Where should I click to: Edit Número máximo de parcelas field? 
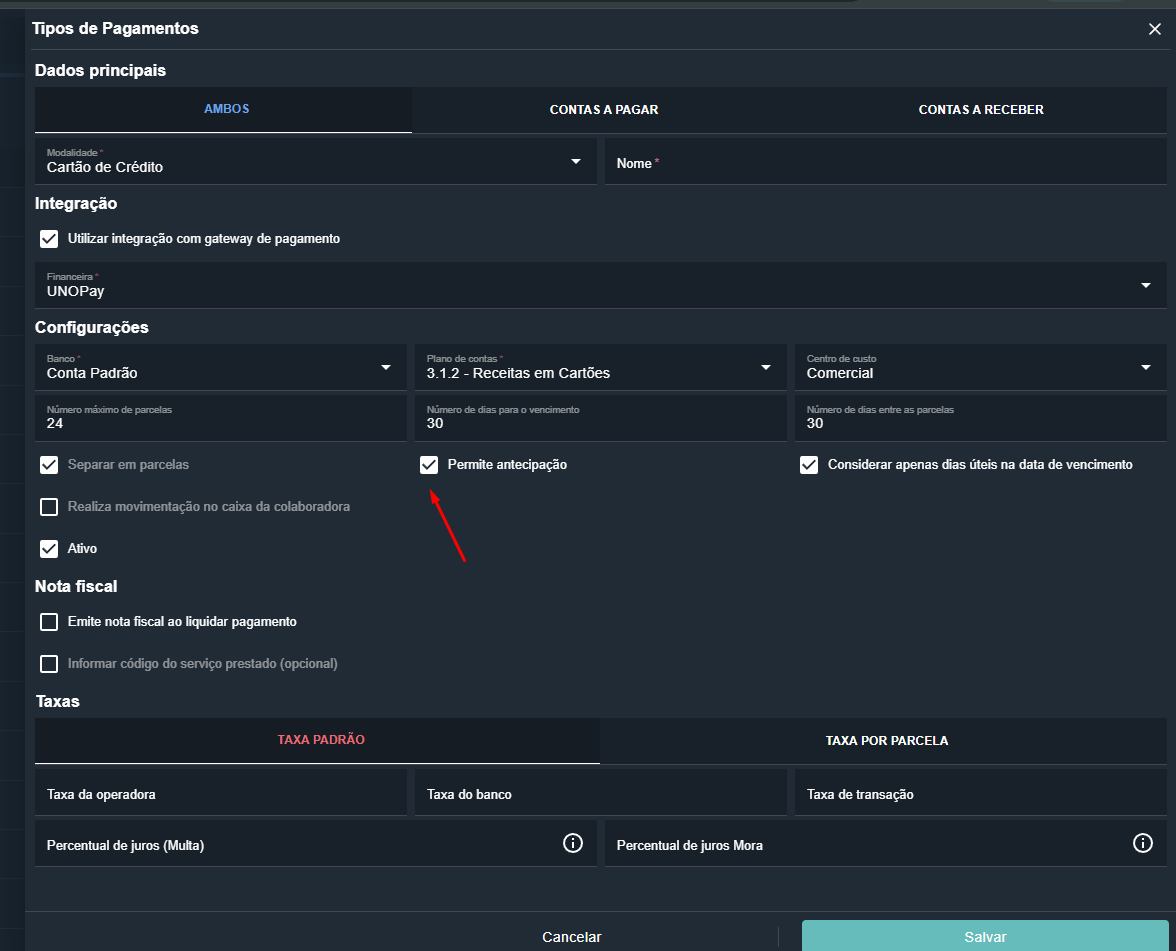220,418
